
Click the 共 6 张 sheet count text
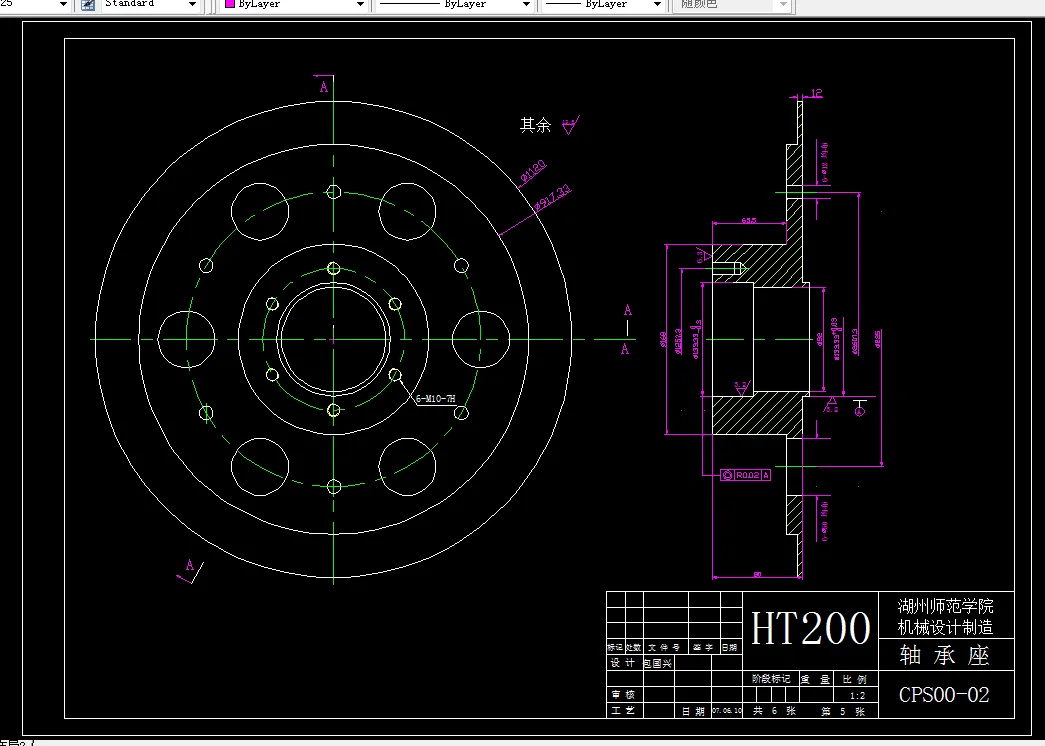tap(774, 711)
